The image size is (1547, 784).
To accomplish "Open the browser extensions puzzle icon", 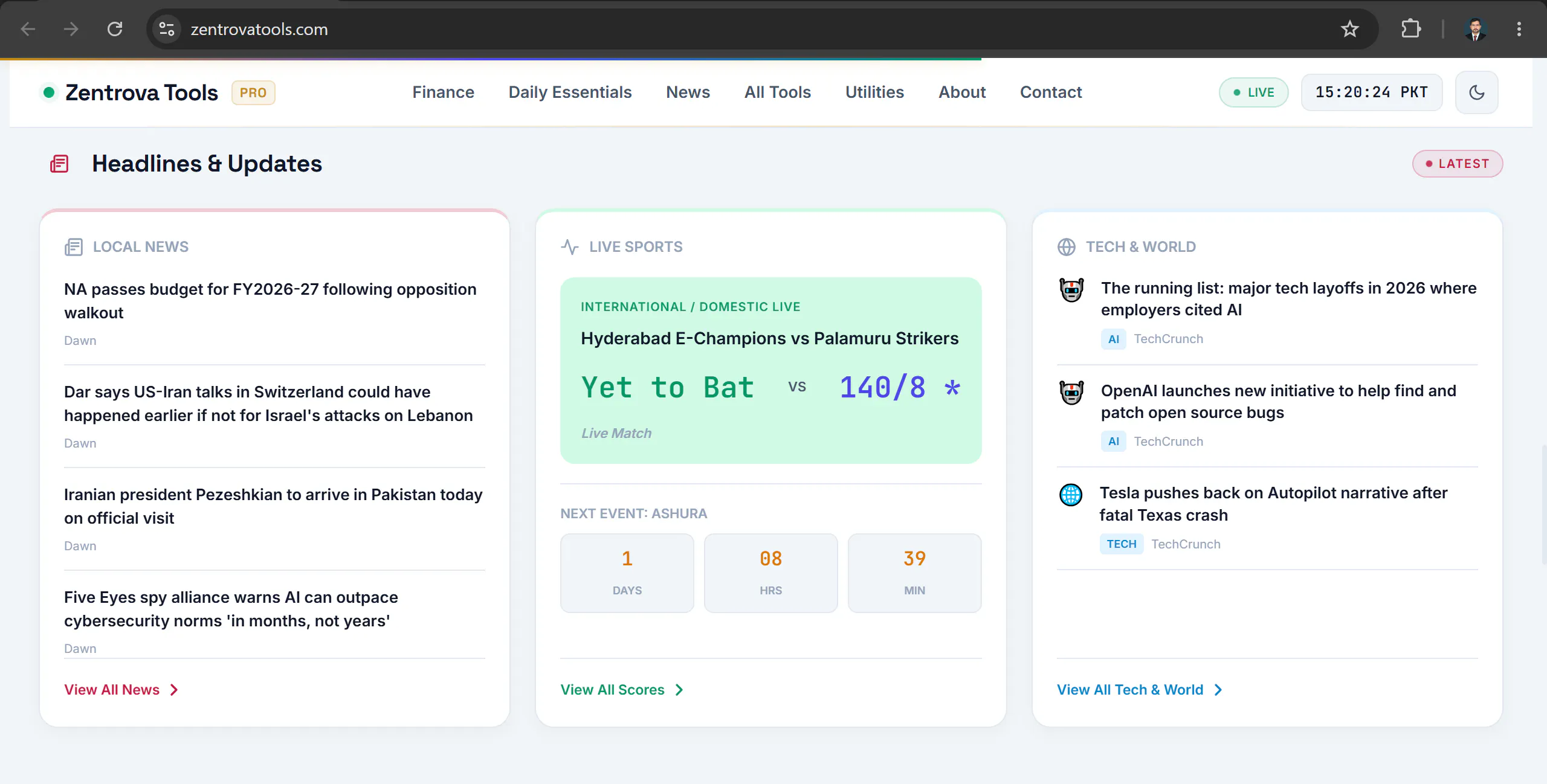I will pos(1411,29).
